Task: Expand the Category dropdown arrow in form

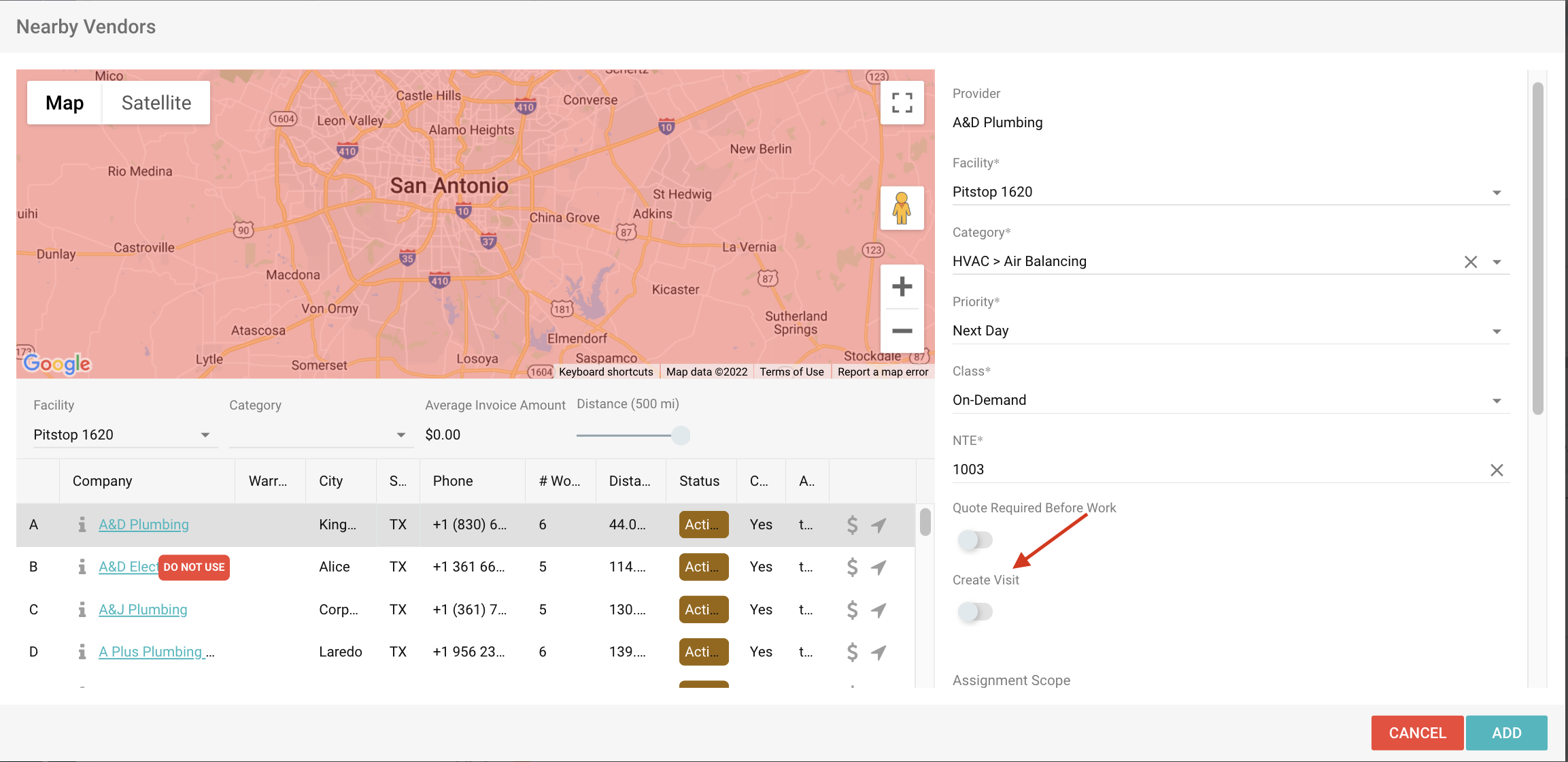Action: [1497, 262]
